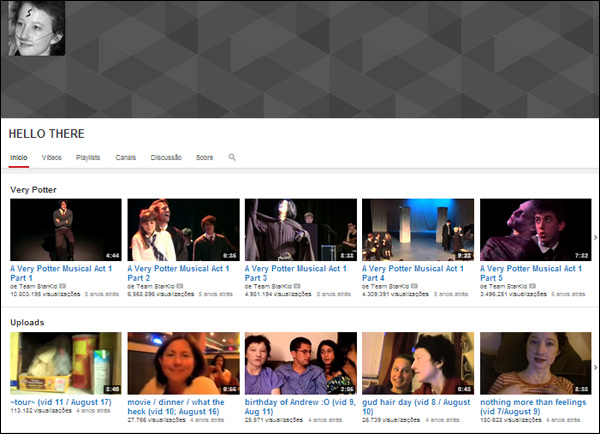The width and height of the screenshot is (600, 434).
Task: Play the Act 1 Part 1 thumbnail
Action: 66,230
